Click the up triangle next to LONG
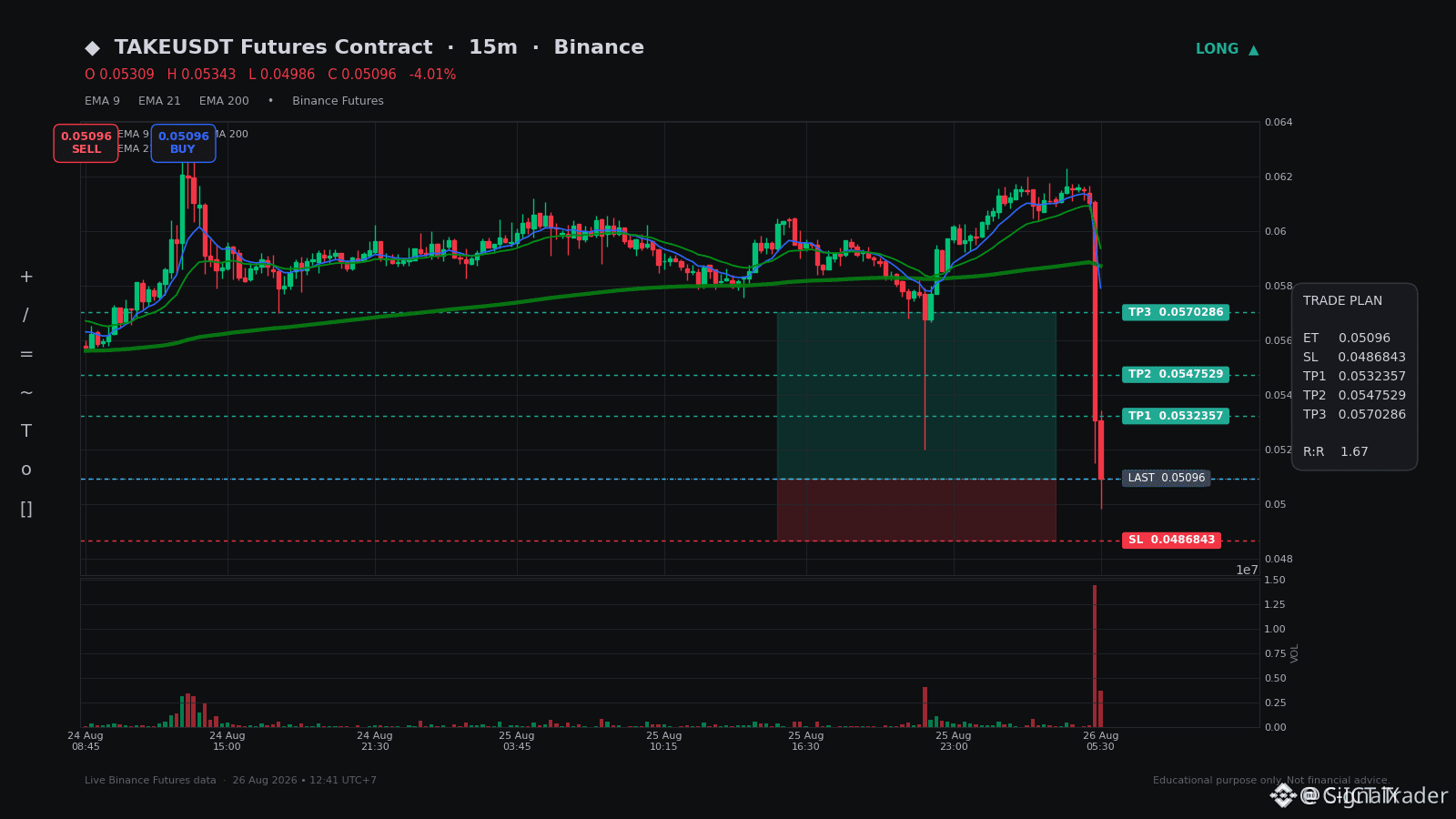This screenshot has height=819, width=1456. tap(1254, 50)
